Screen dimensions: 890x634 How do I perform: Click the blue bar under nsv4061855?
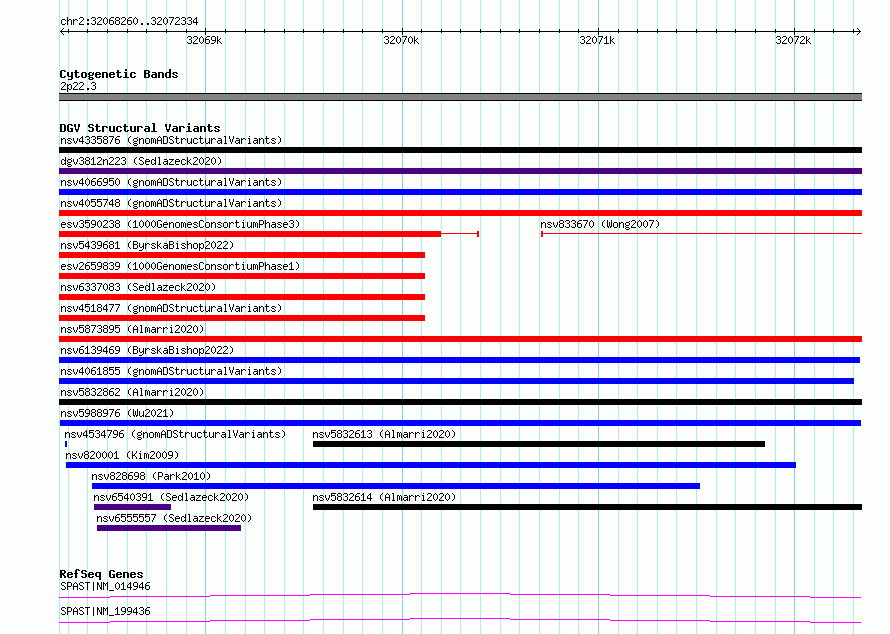[x=456, y=381]
